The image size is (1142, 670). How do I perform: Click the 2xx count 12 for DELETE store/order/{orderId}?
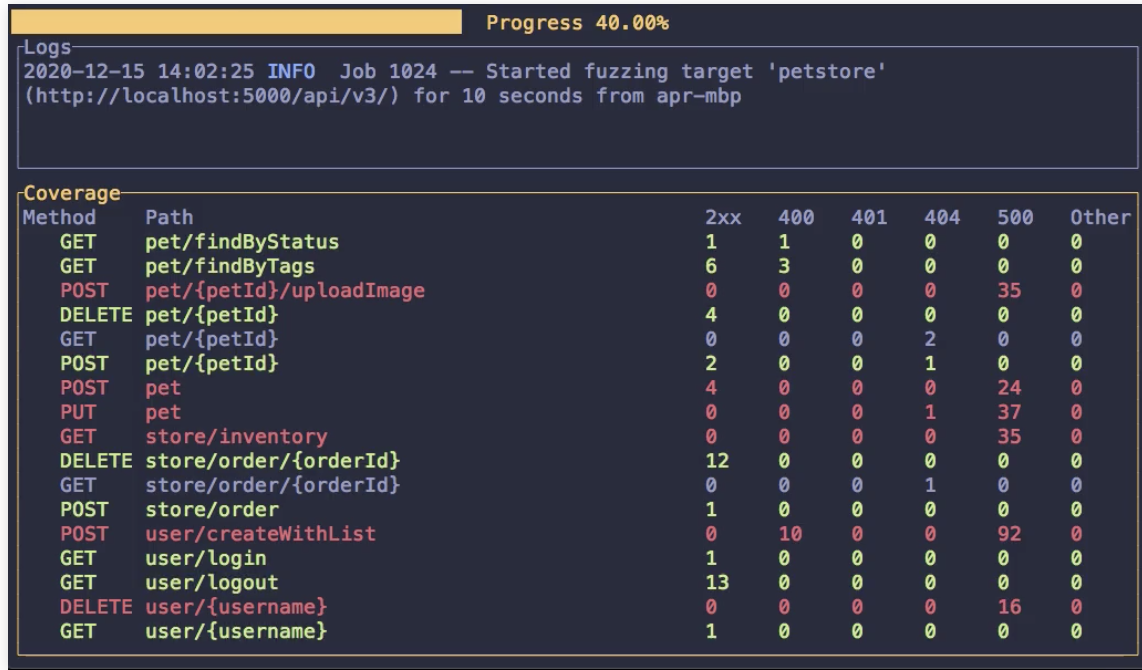pos(717,460)
